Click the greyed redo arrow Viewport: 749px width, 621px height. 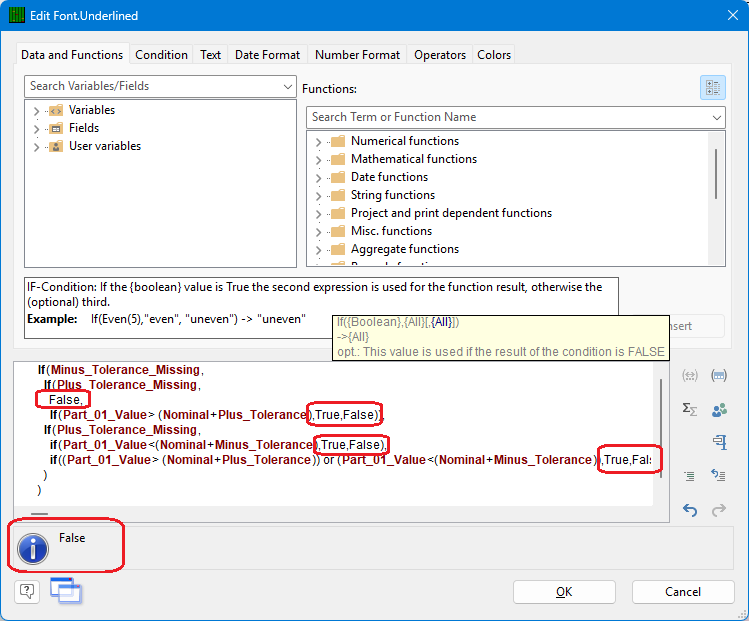[x=719, y=510]
